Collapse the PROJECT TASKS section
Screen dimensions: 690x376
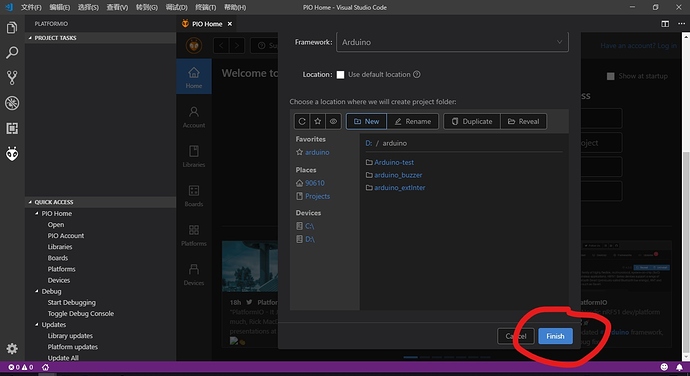click(100, 38)
